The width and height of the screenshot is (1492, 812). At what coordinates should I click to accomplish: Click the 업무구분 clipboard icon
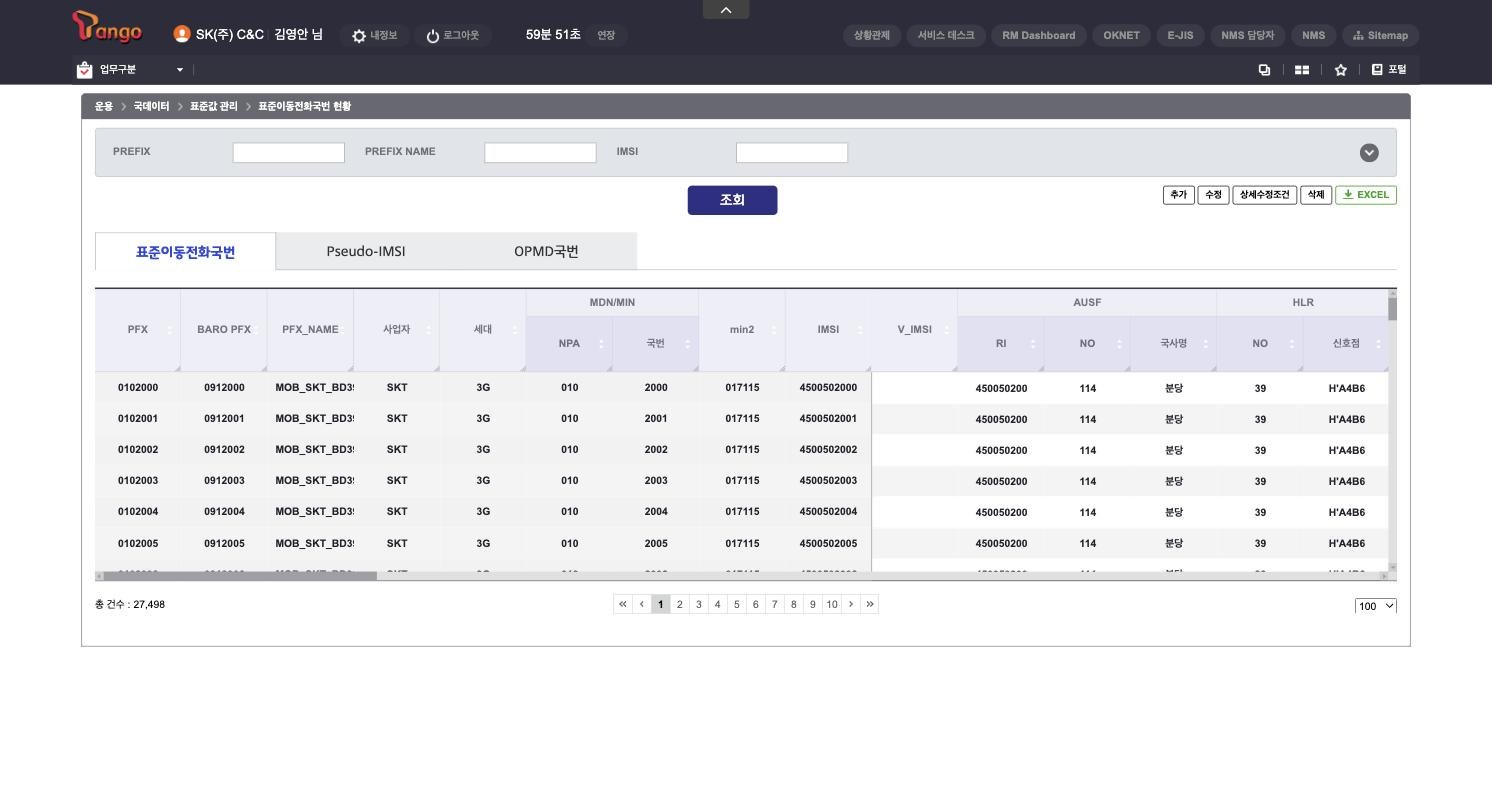point(84,70)
